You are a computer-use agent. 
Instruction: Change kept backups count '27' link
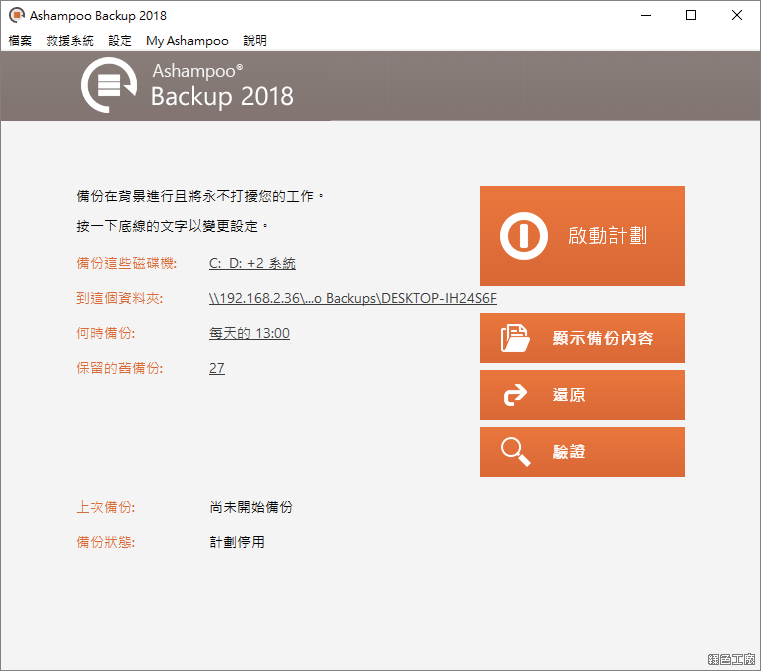point(217,368)
